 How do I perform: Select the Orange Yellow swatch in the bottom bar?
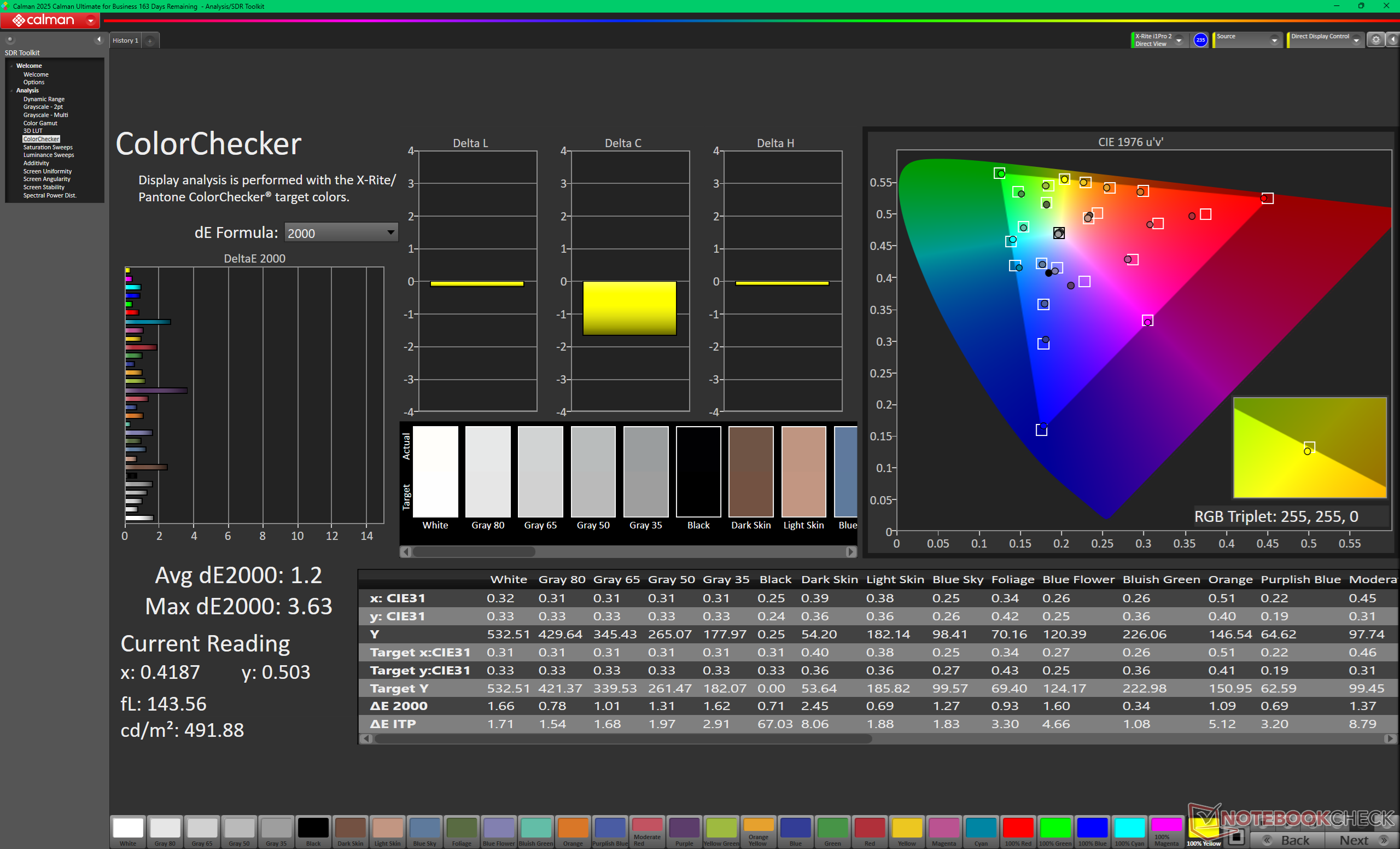pos(759,832)
